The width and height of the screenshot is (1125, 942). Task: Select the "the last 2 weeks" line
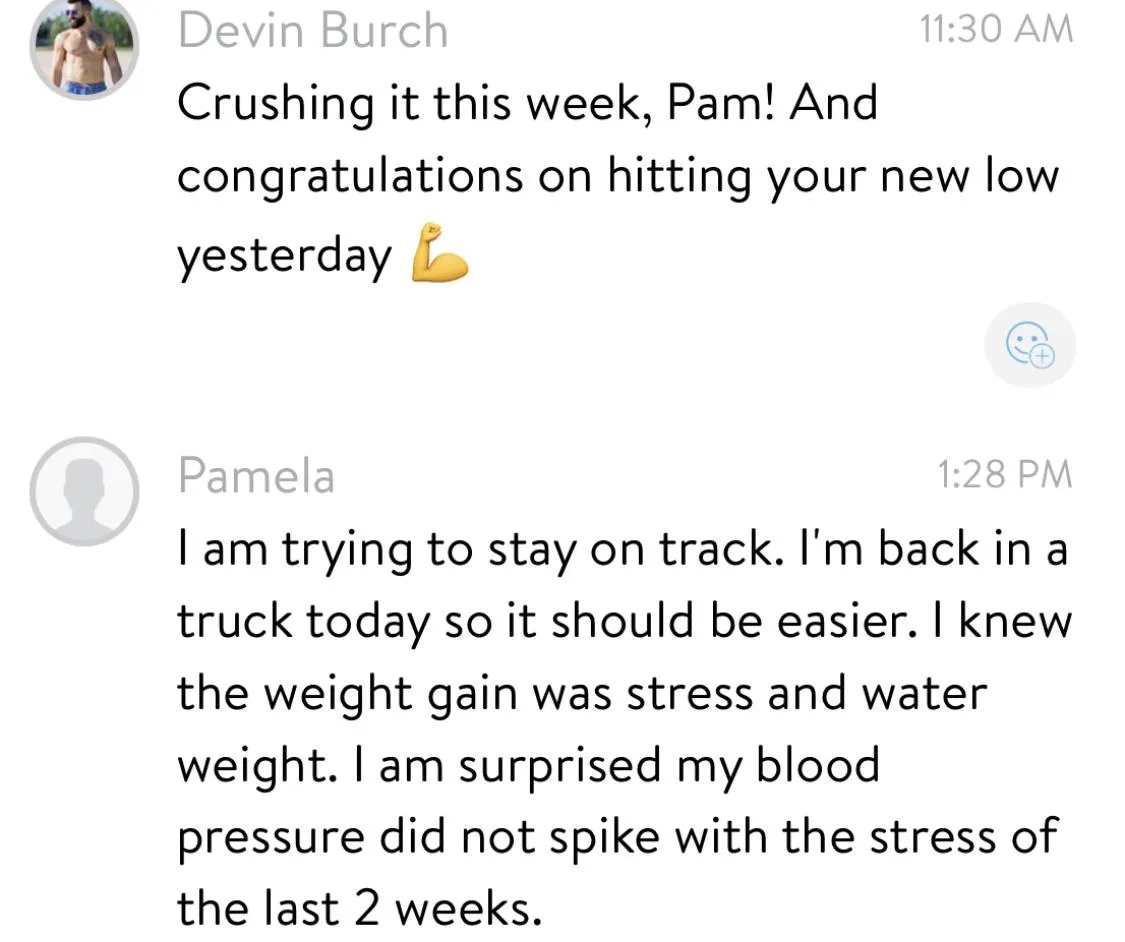click(x=359, y=908)
